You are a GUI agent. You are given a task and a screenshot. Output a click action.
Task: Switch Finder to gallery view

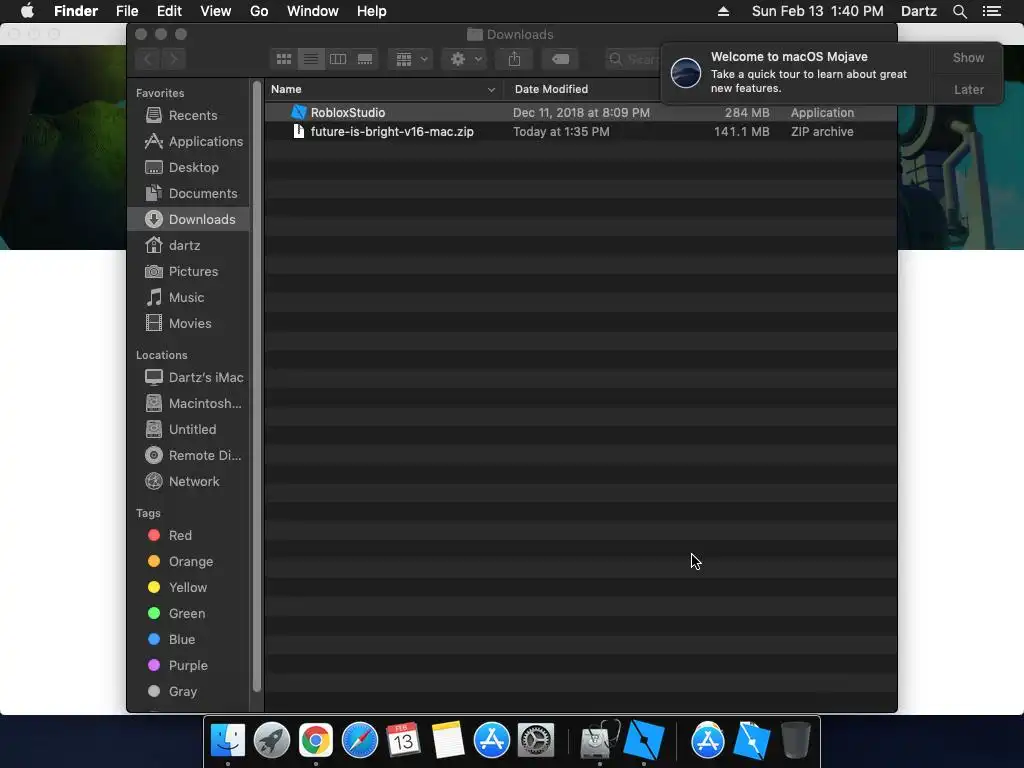(365, 59)
